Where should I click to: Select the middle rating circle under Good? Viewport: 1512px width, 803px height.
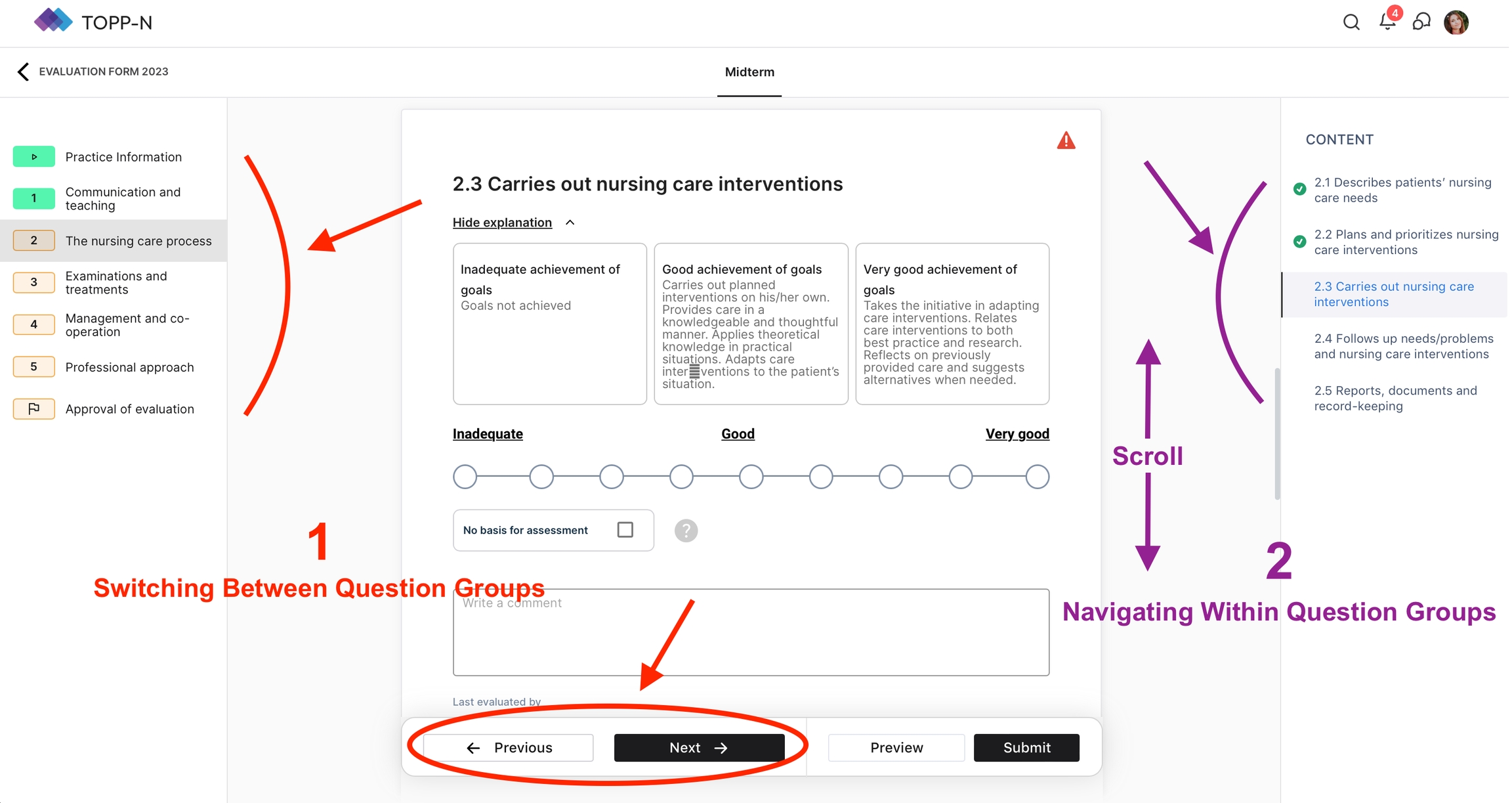[x=751, y=477]
